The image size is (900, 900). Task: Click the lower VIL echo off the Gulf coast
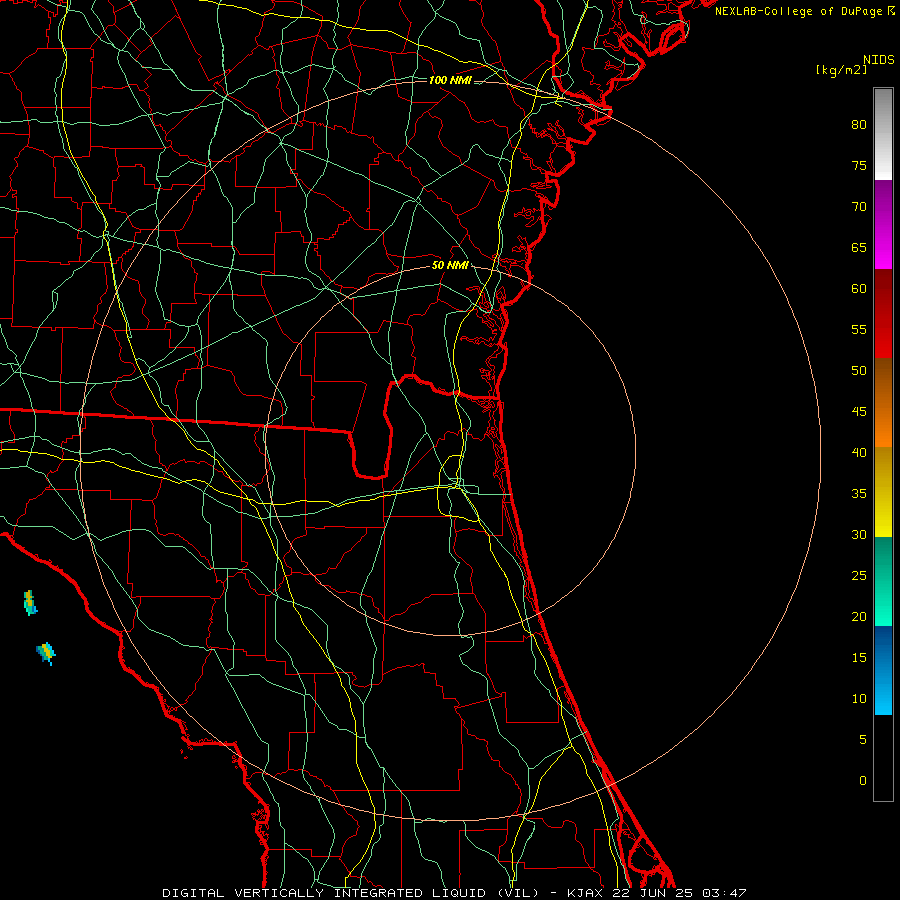(46, 653)
